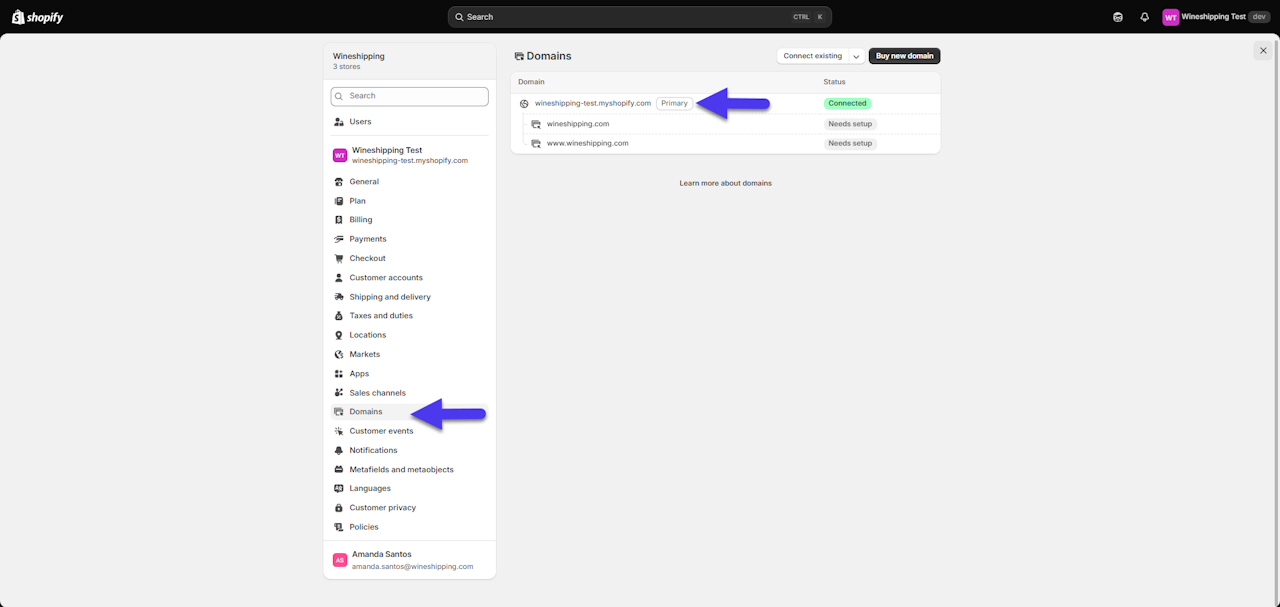The image size is (1280, 607).
Task: Open Languages settings
Action: (410, 489)
